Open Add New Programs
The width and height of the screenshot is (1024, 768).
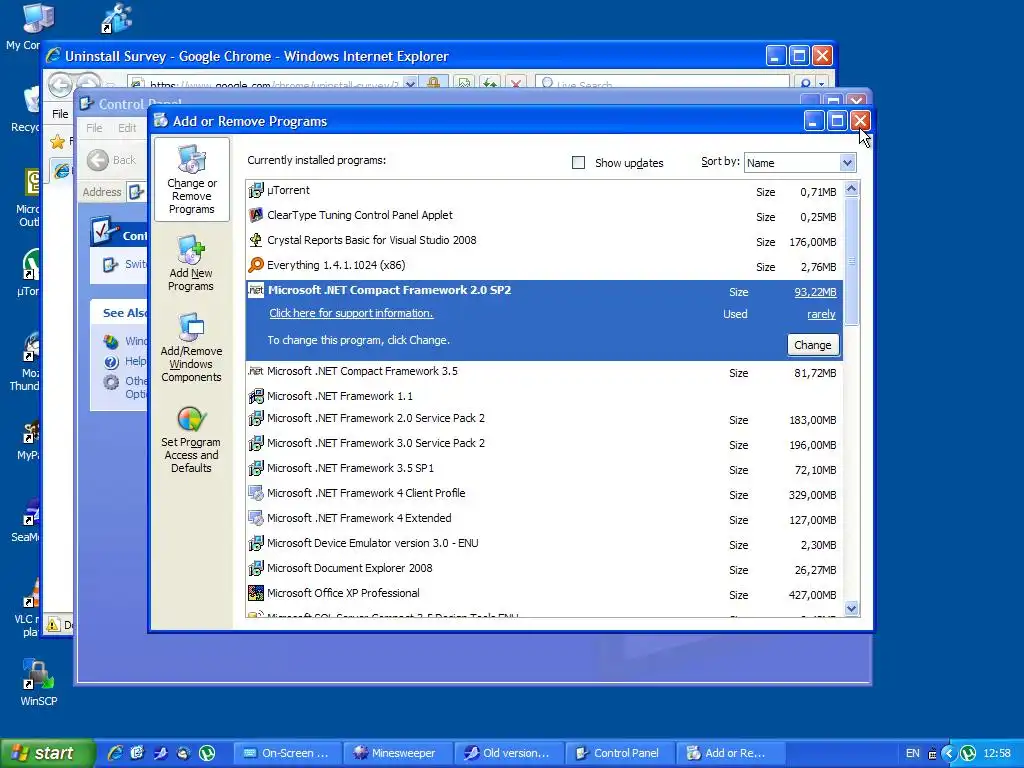pos(191,264)
